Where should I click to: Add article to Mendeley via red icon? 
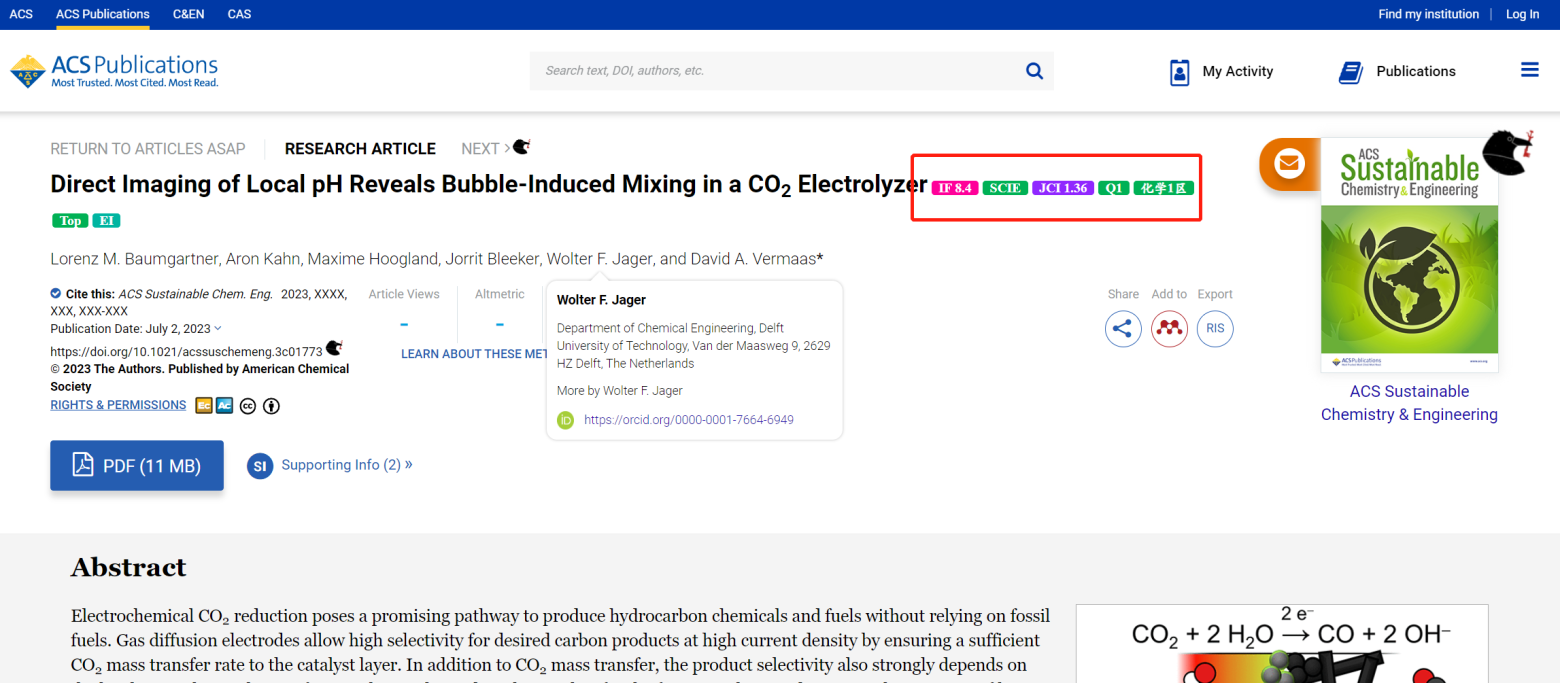point(1169,328)
